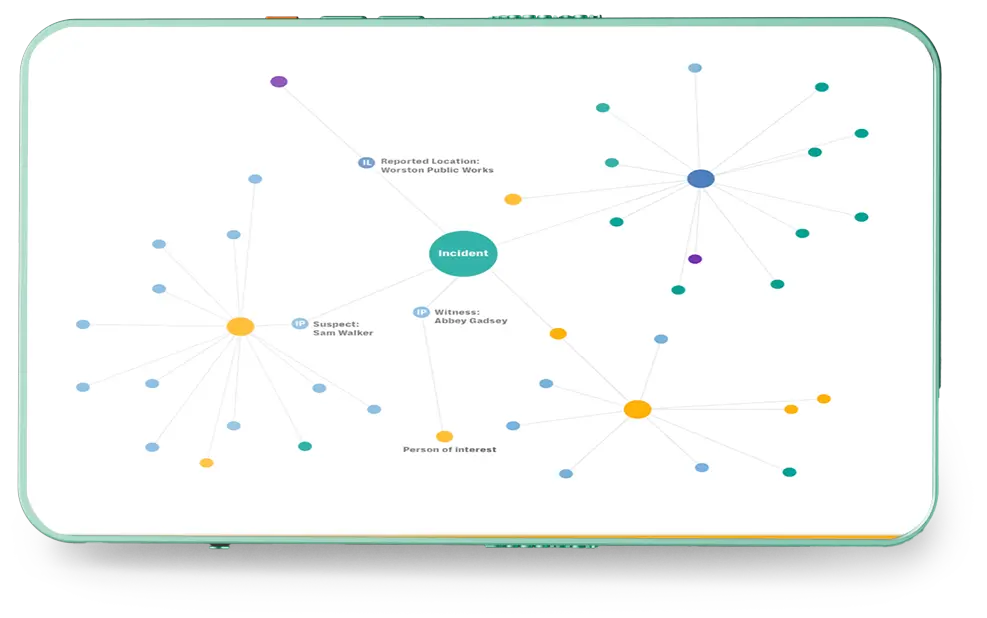
Task: Select the large yellow hub of lower-right cluster
Action: [x=637, y=409]
